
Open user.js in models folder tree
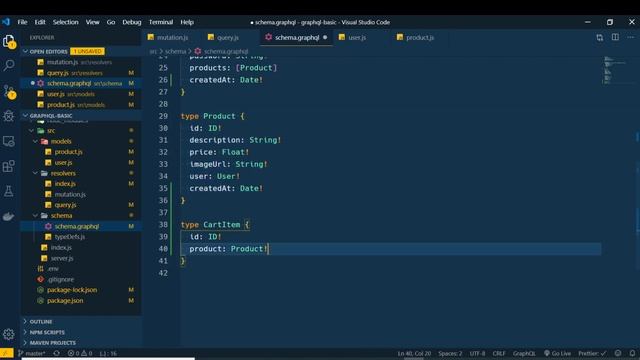[63, 162]
